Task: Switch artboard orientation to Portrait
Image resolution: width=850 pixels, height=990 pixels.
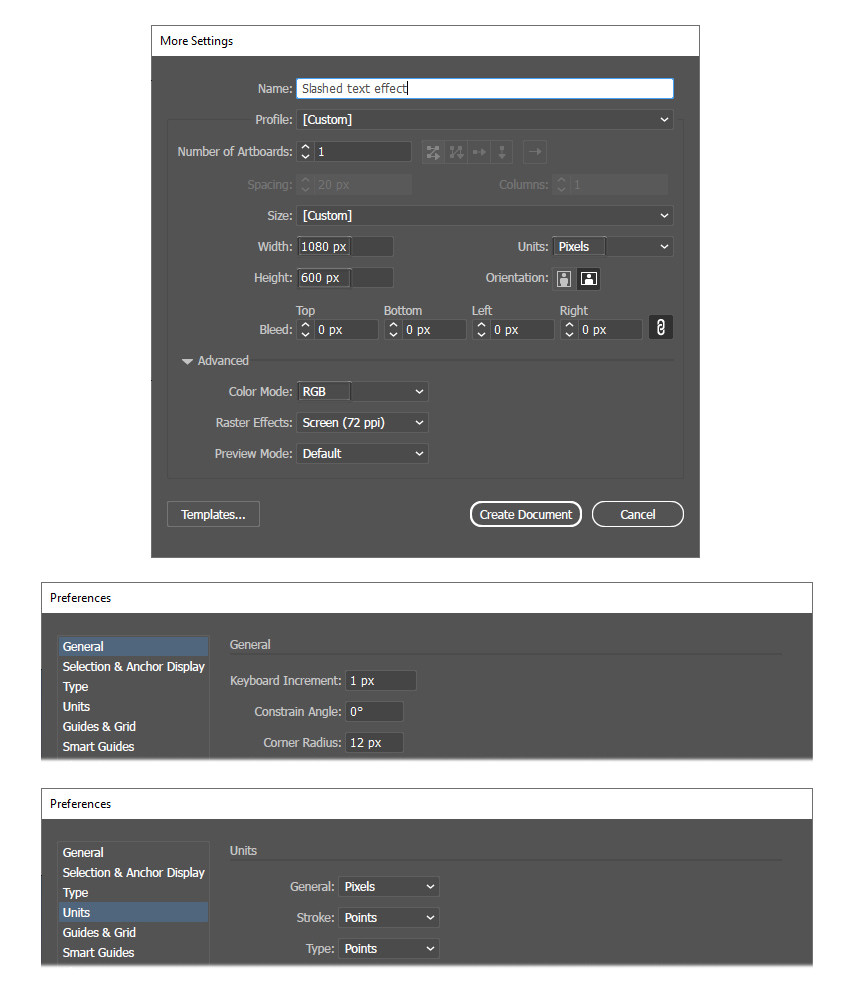Action: [564, 278]
